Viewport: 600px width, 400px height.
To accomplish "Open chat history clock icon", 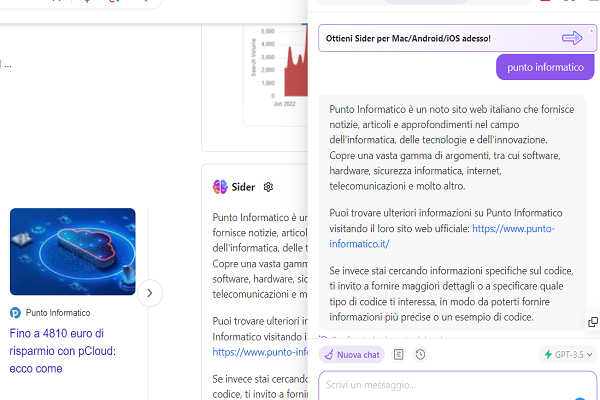I will coord(420,354).
